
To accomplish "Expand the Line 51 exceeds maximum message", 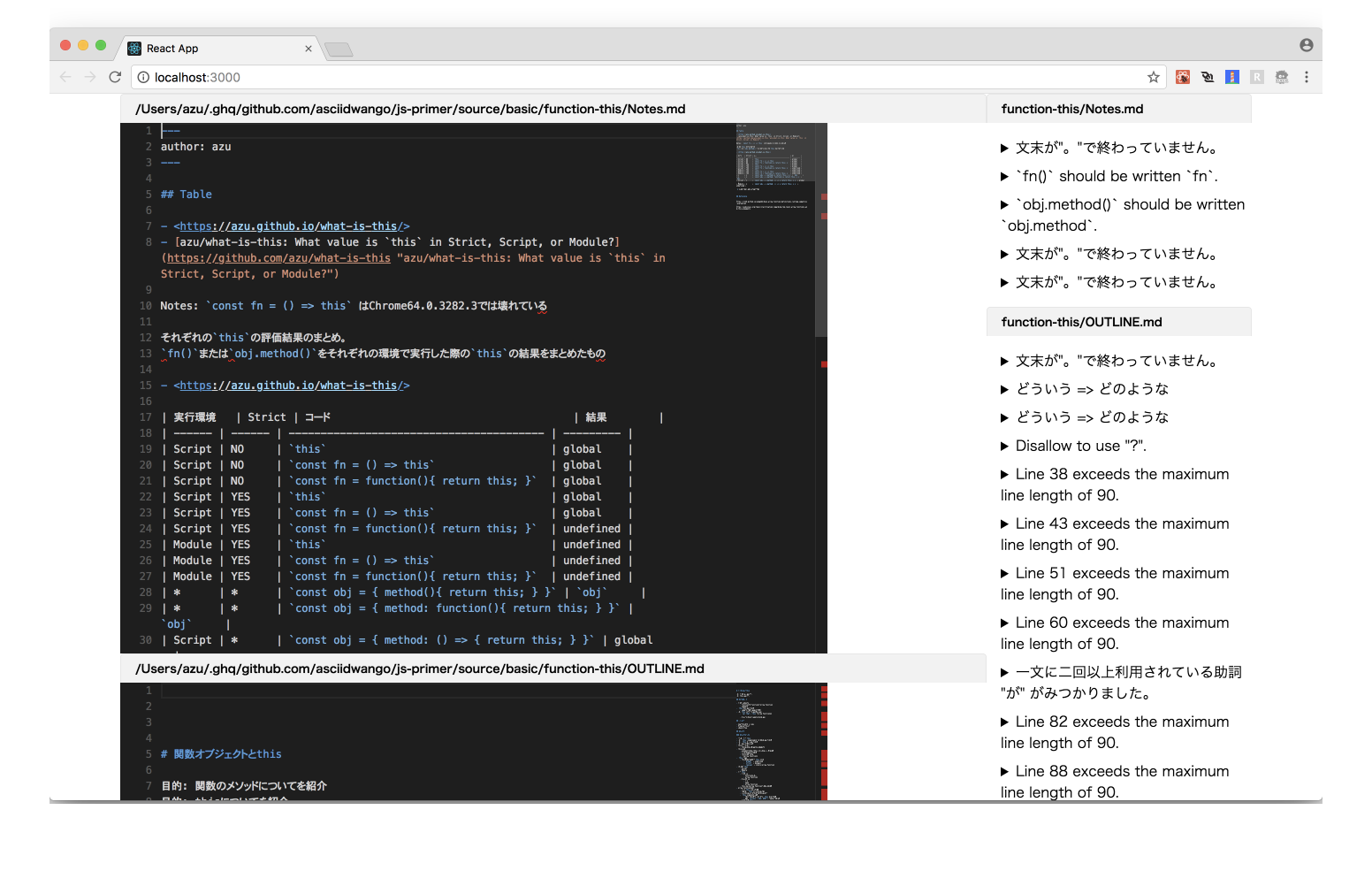I will coord(1116,584).
